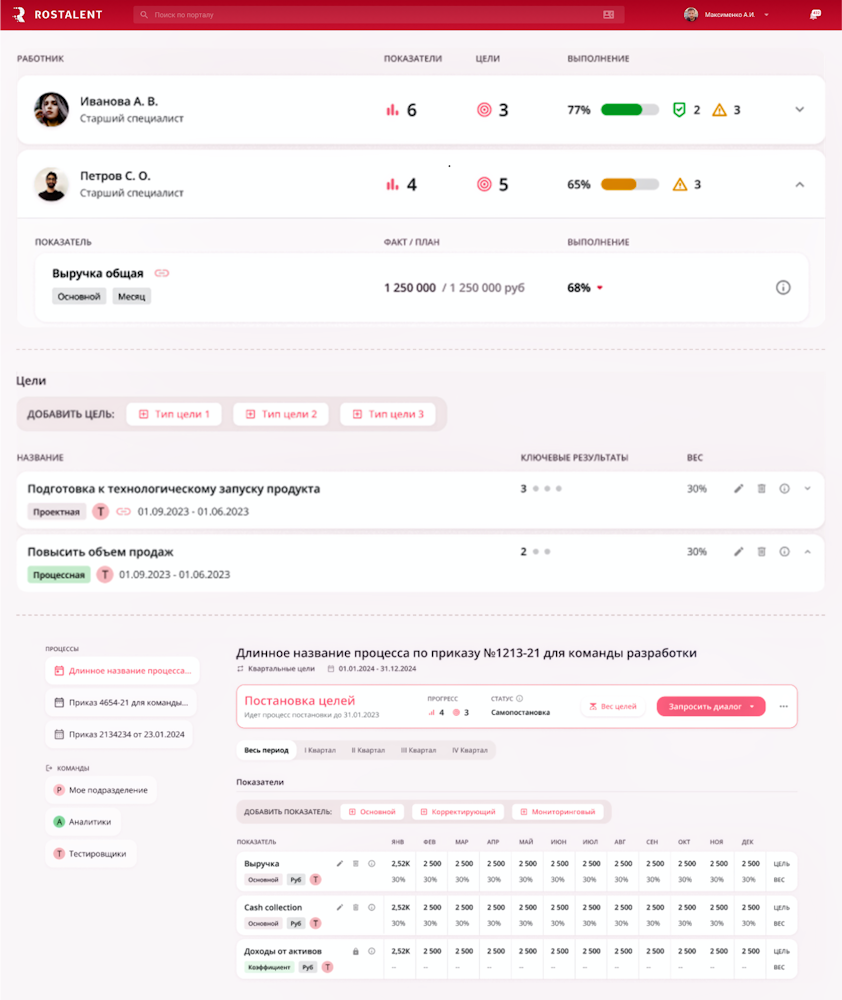Click Иванова's goals target icon

click(484, 110)
